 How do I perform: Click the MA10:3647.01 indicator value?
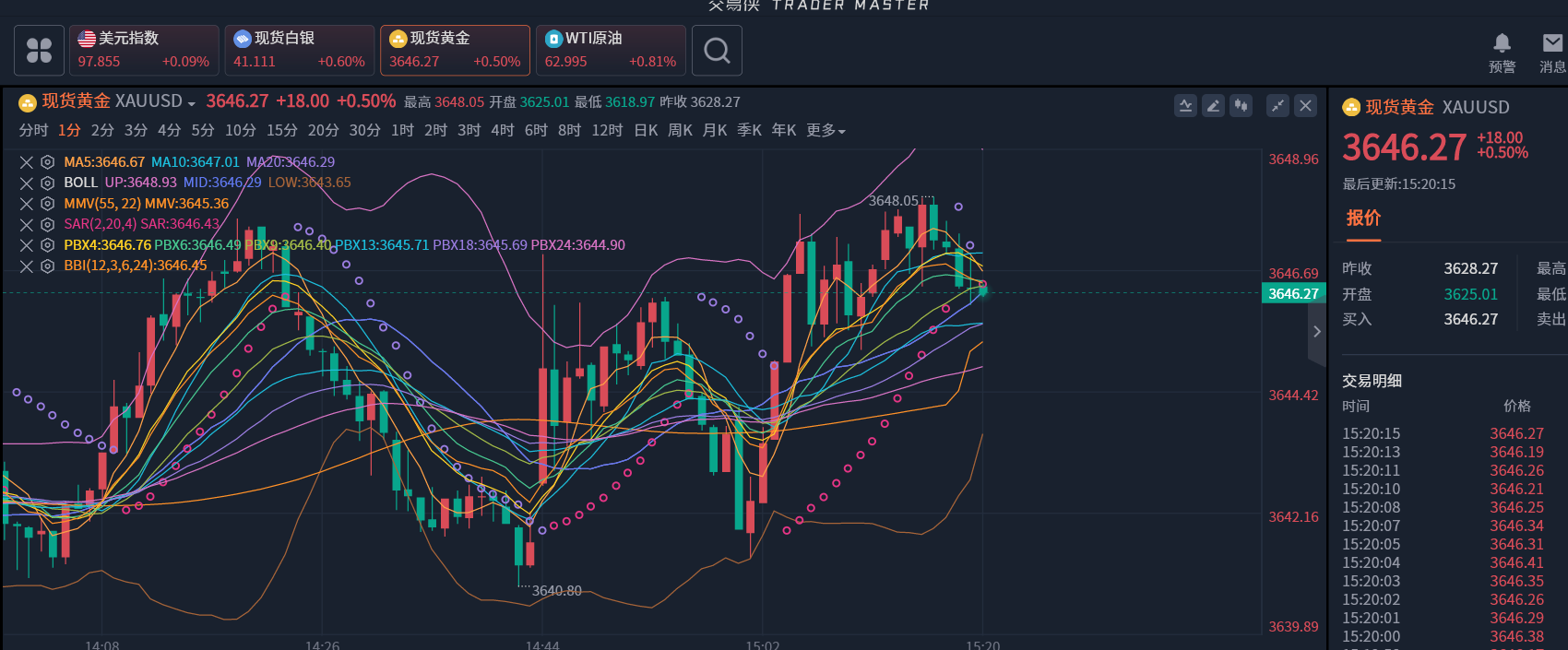click(x=195, y=162)
